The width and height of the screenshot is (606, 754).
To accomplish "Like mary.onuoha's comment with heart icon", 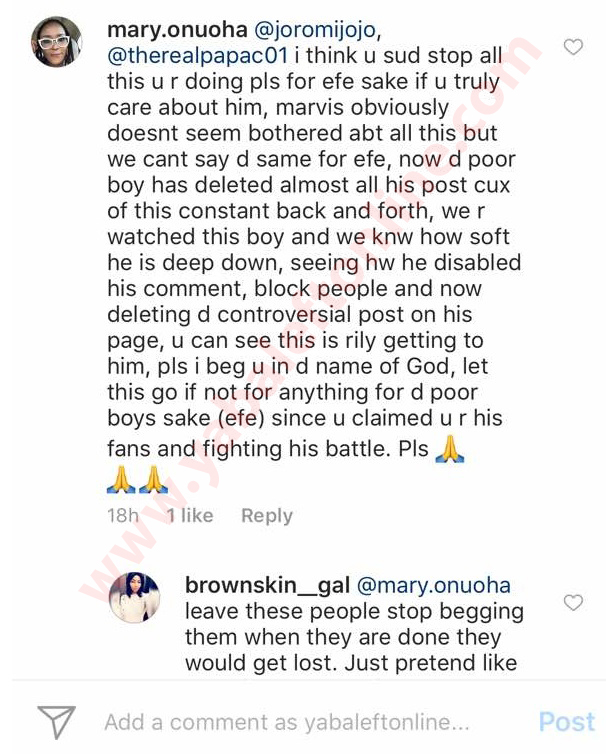I will pyautogui.click(x=573, y=47).
